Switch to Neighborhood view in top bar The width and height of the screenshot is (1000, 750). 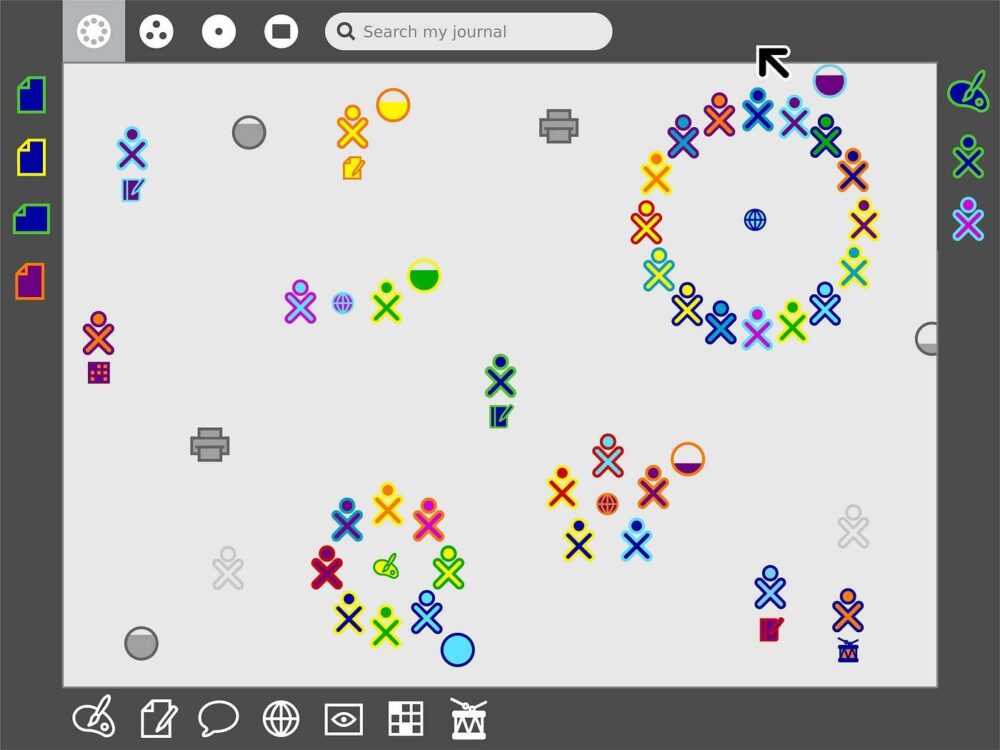tap(94, 31)
